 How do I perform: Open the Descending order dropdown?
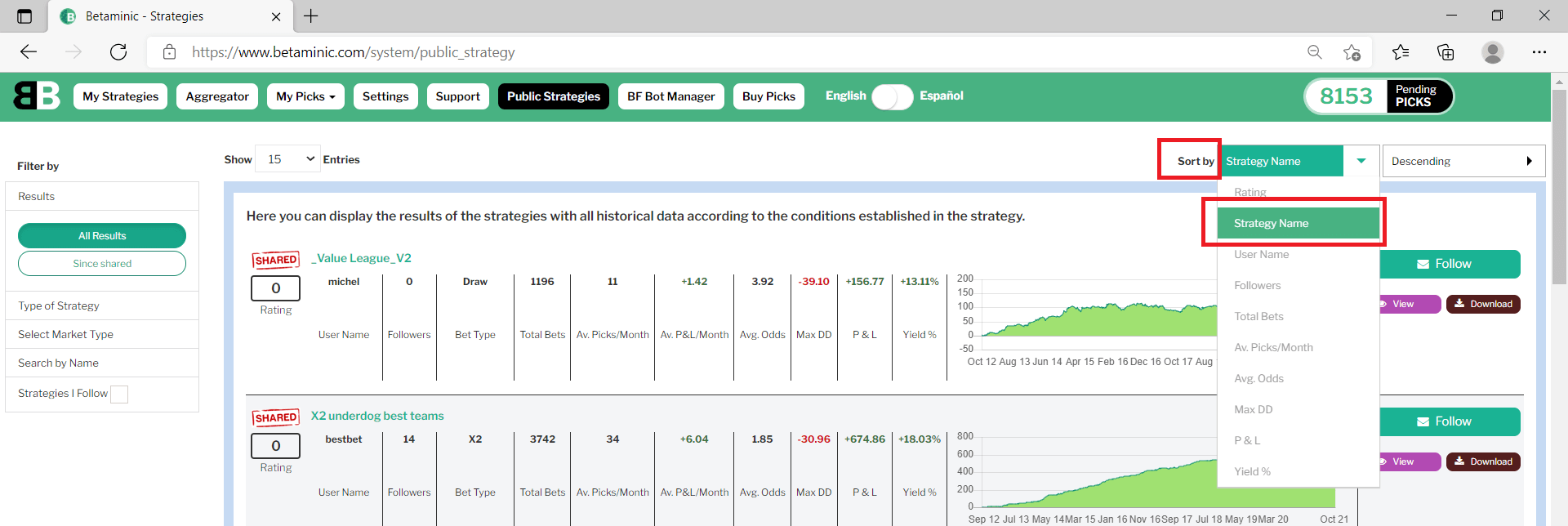pyautogui.click(x=1463, y=161)
